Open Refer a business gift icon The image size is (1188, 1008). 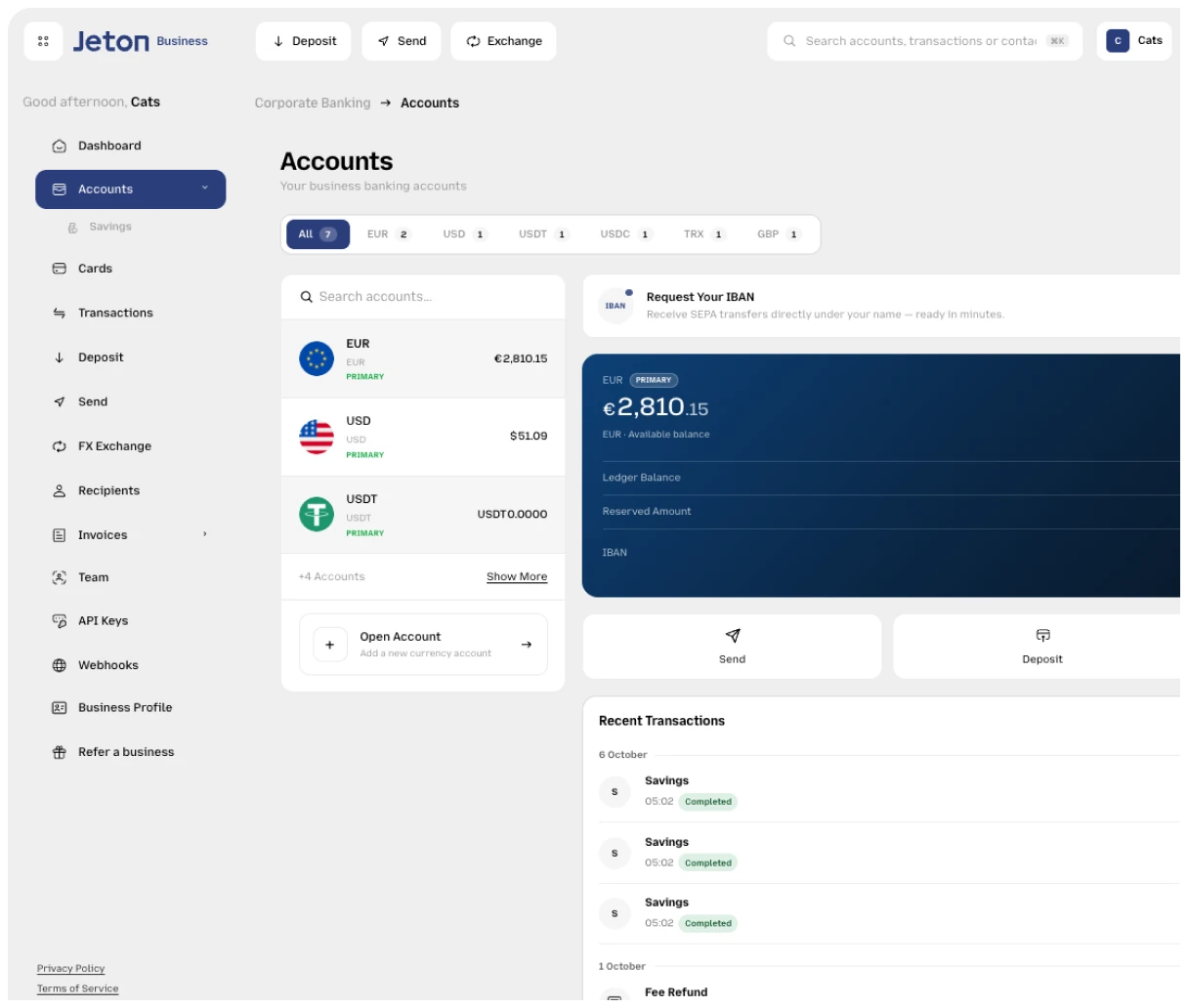[x=59, y=753]
